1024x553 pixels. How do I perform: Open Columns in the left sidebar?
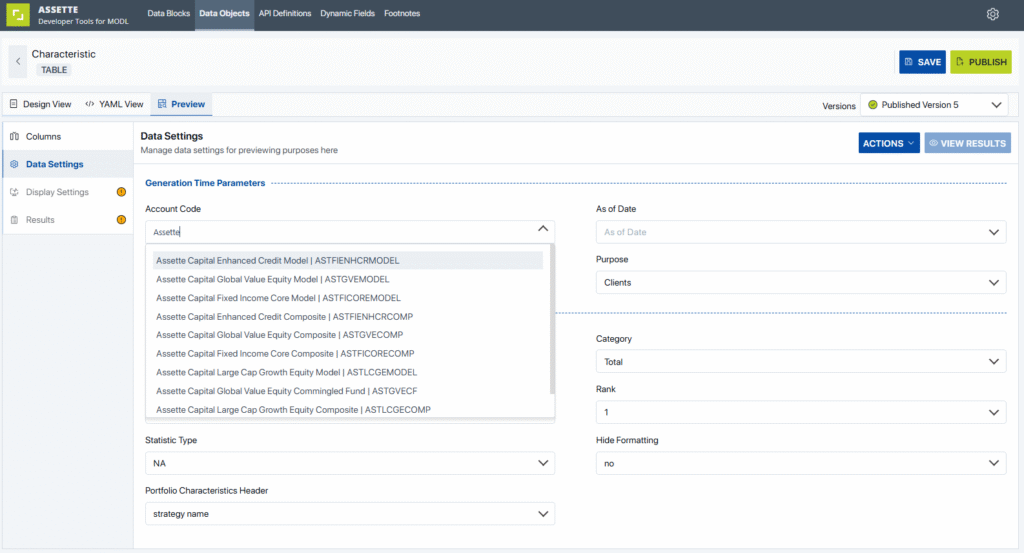(x=43, y=136)
